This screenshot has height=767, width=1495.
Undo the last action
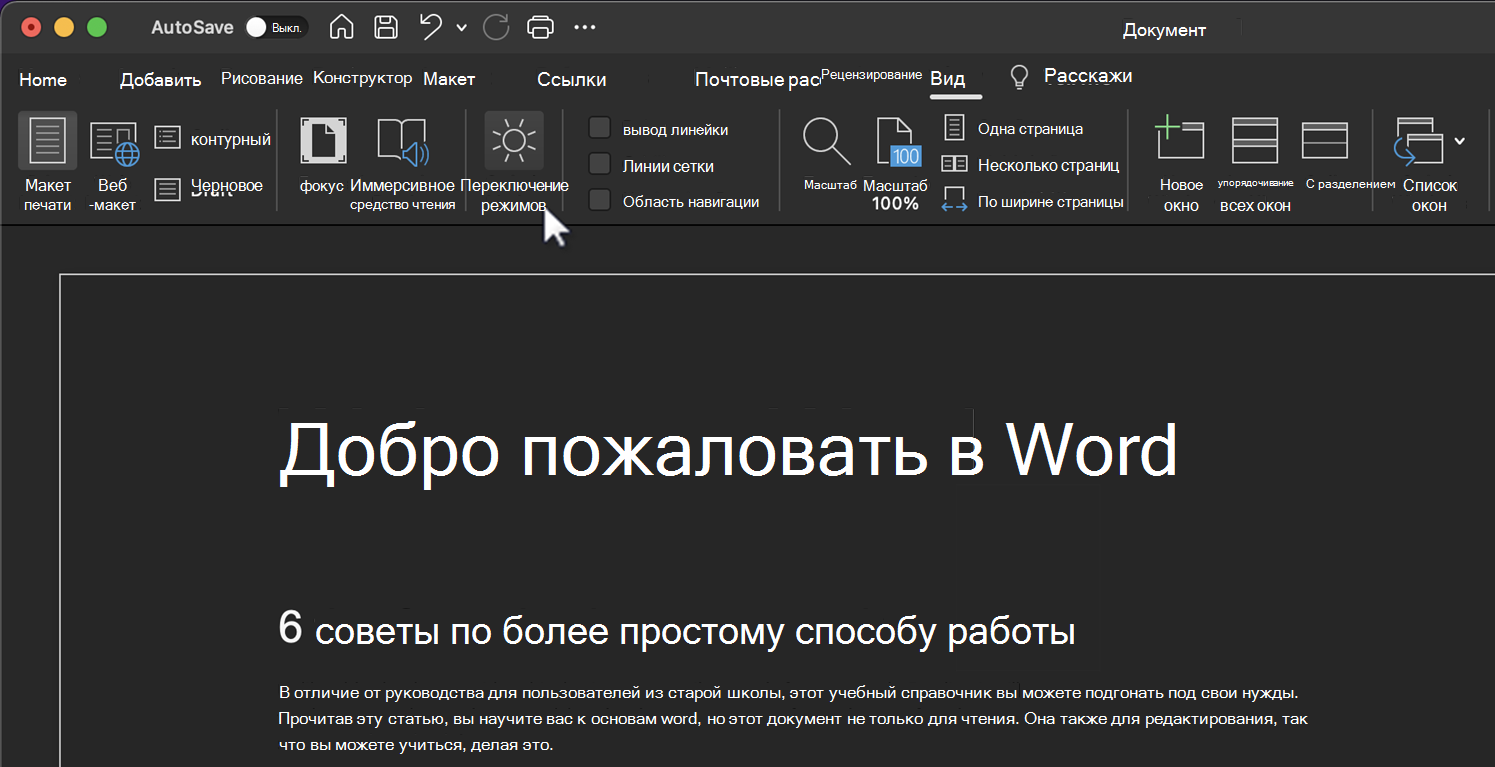(x=432, y=27)
